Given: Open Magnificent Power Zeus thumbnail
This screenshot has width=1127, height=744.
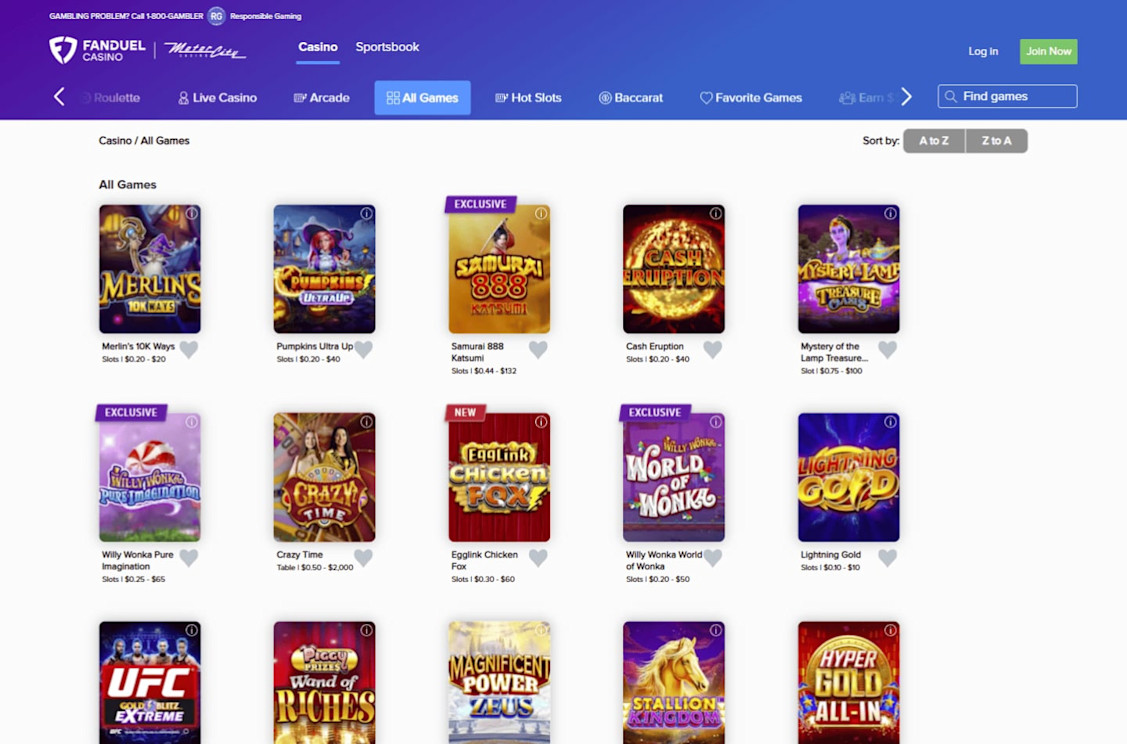Looking at the screenshot, I should 499,683.
